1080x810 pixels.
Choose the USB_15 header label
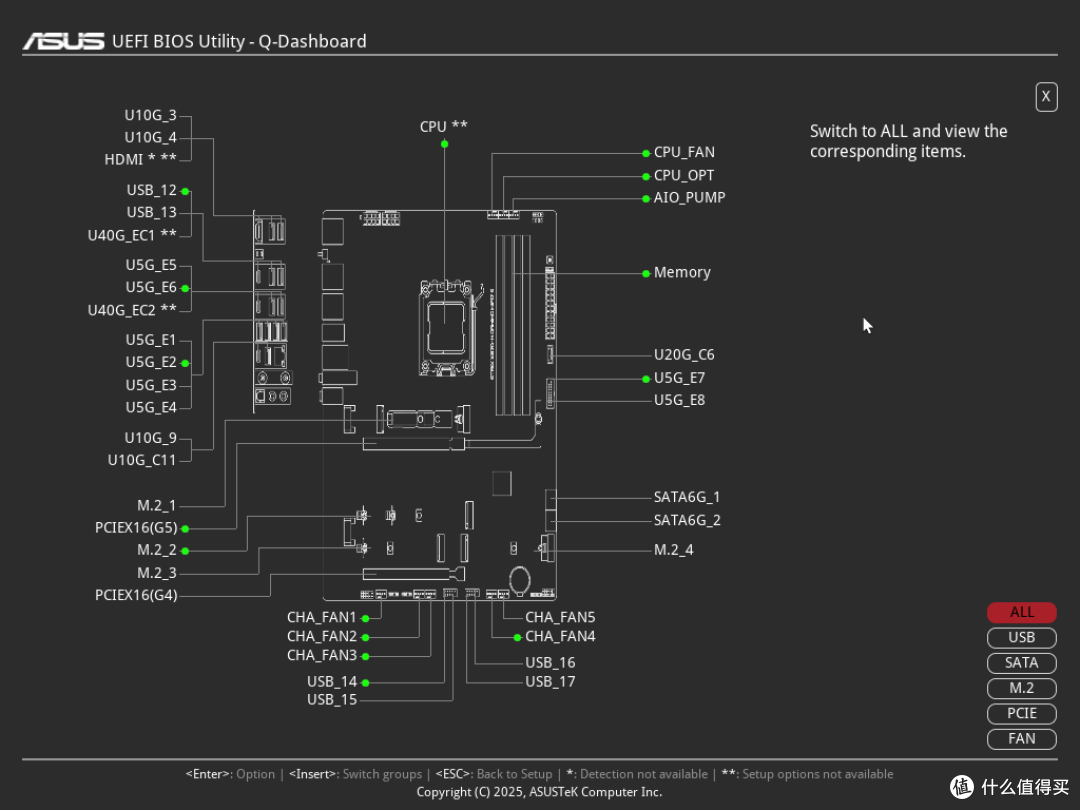coord(332,700)
